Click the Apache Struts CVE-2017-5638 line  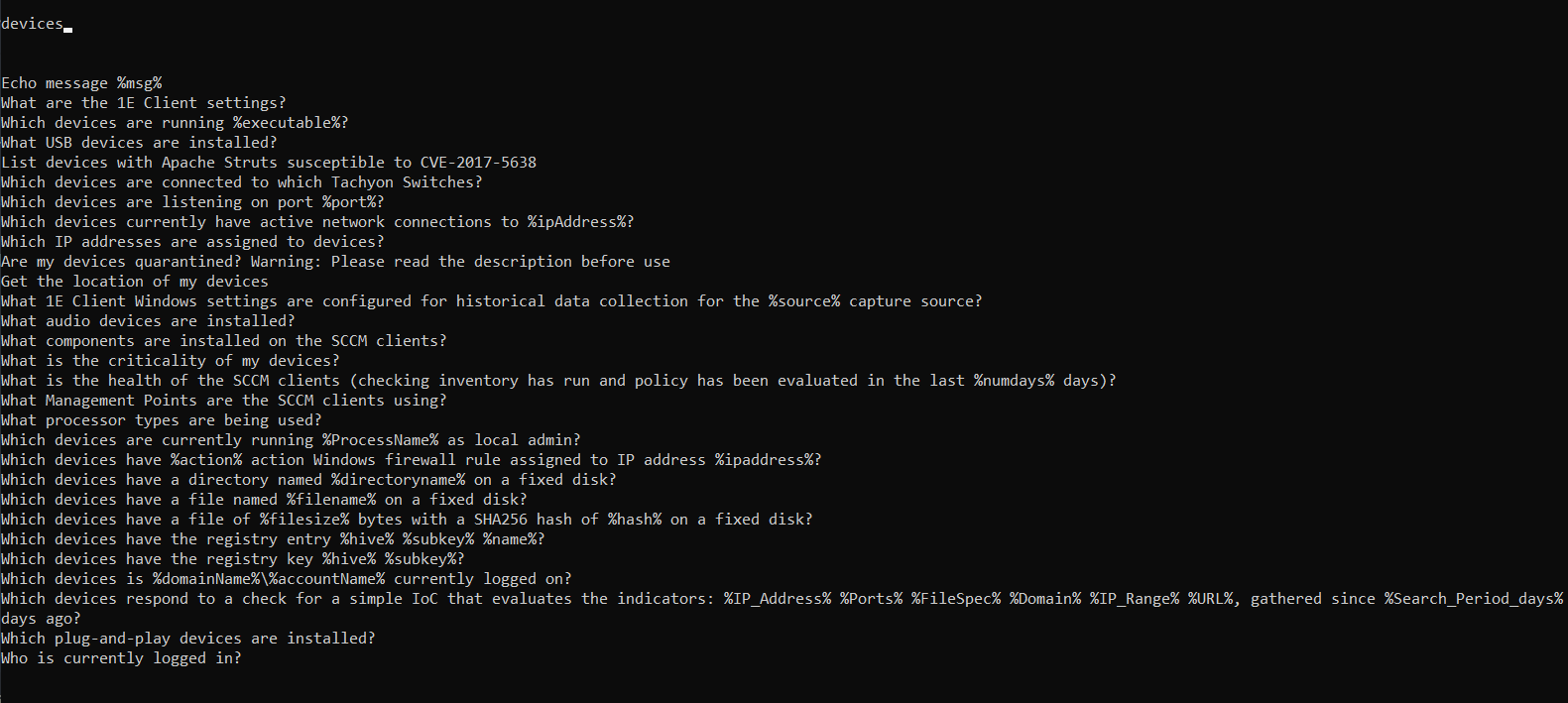pyautogui.click(x=269, y=163)
